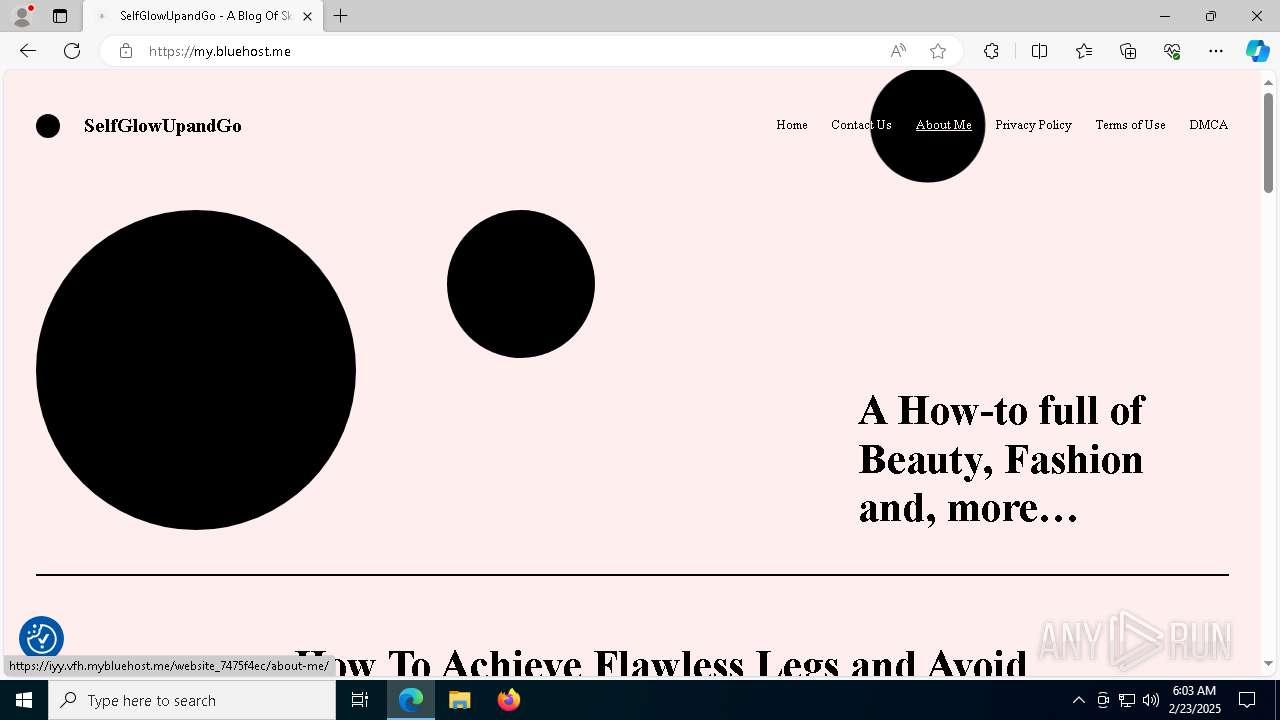View site information lock icon
Screen dimensions: 1280x720
tap(126, 51)
